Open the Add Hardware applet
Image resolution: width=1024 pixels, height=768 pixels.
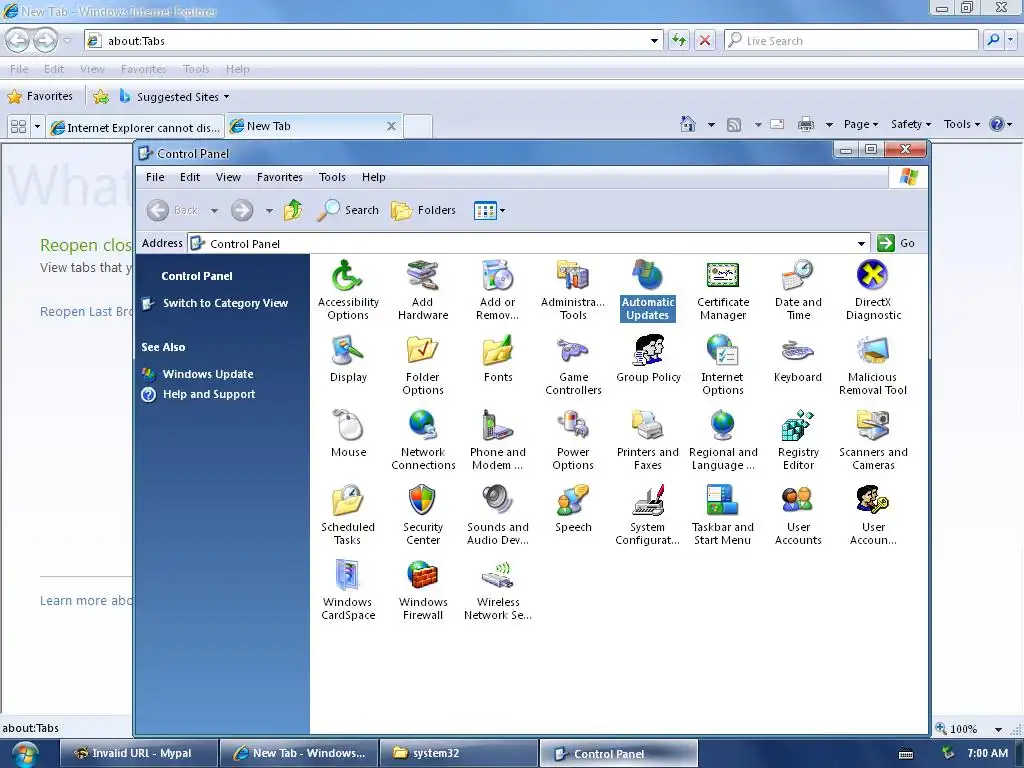(423, 290)
